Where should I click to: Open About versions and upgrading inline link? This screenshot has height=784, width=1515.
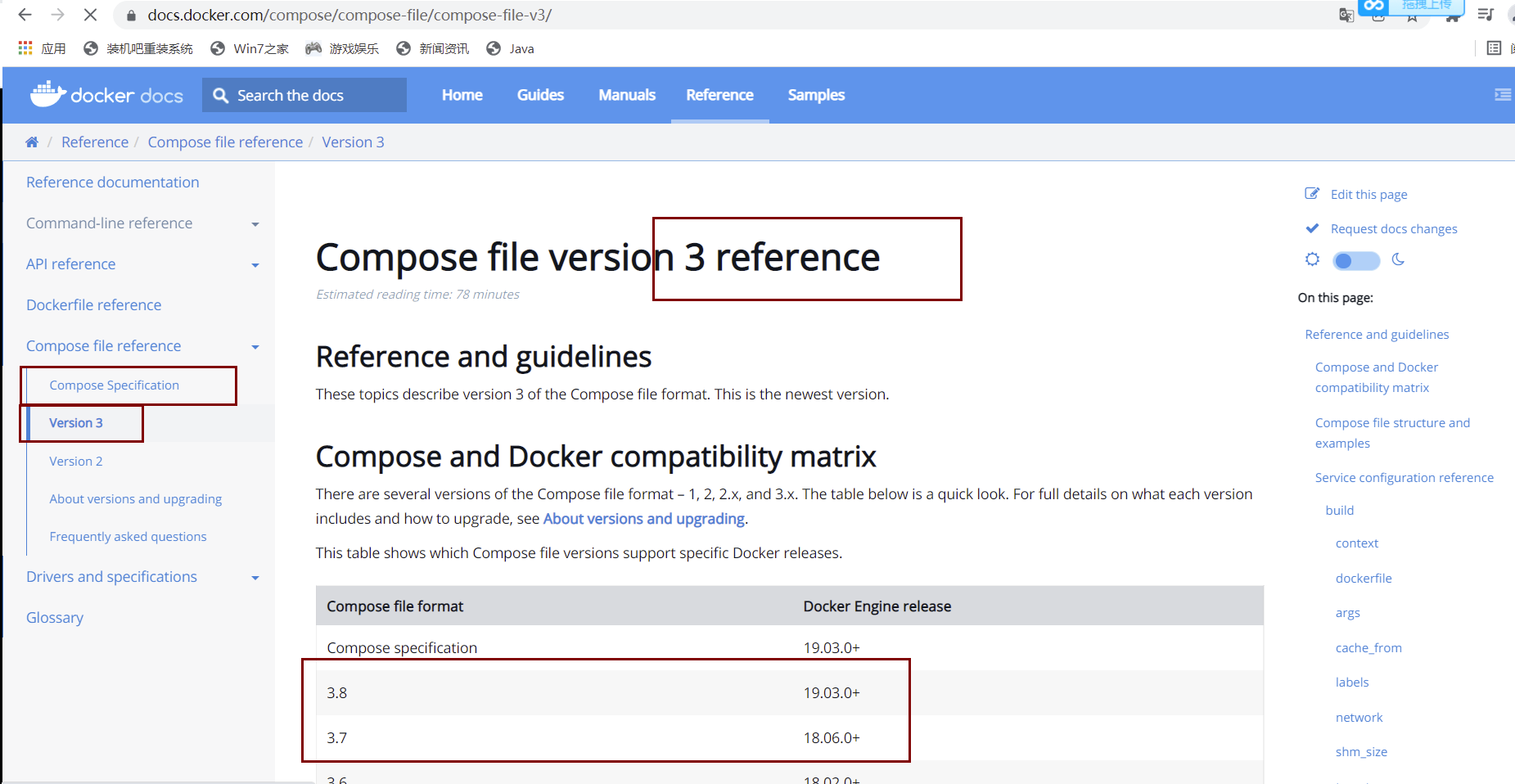(644, 519)
